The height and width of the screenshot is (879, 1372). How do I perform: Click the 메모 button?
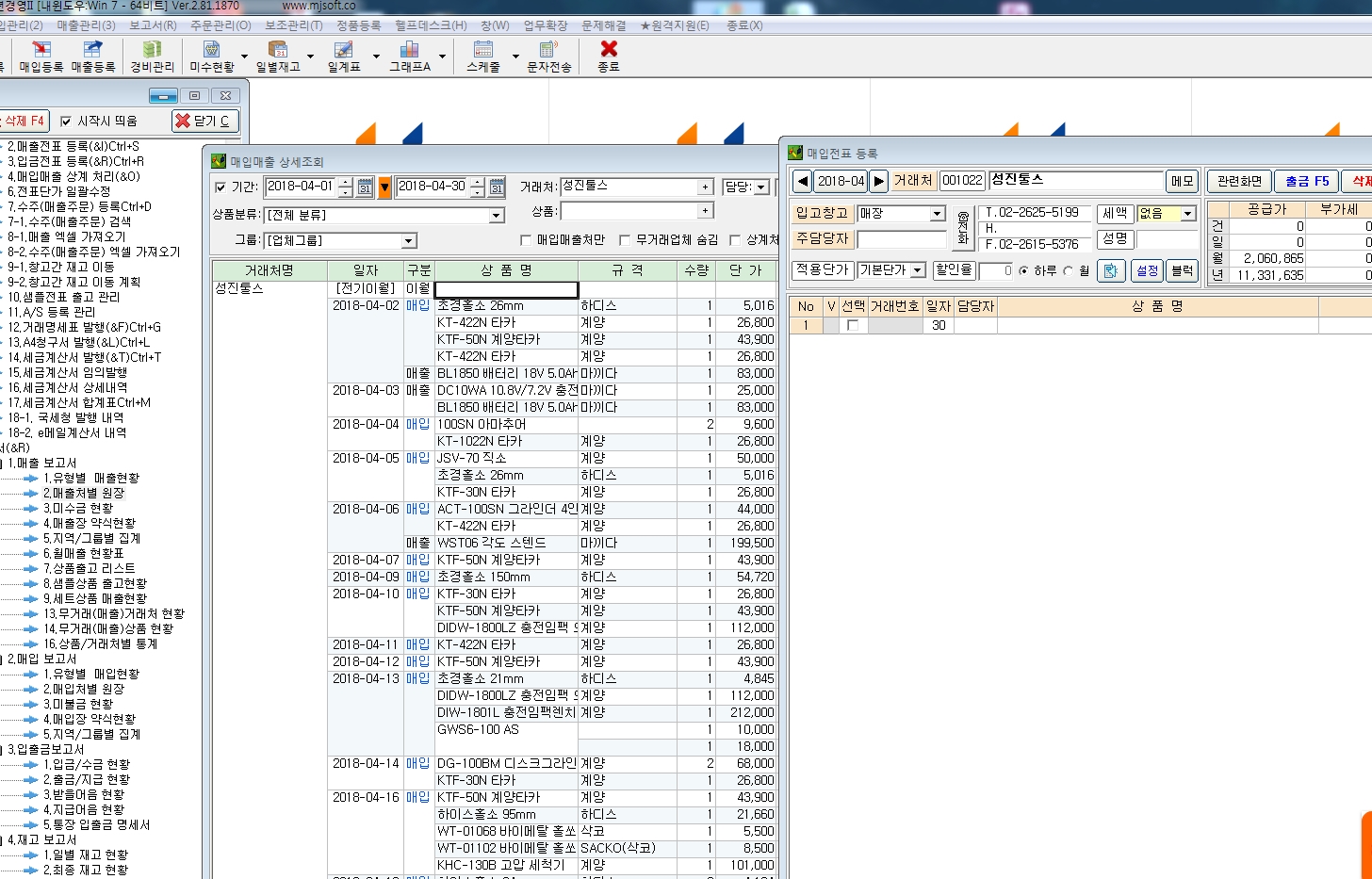(x=1182, y=181)
